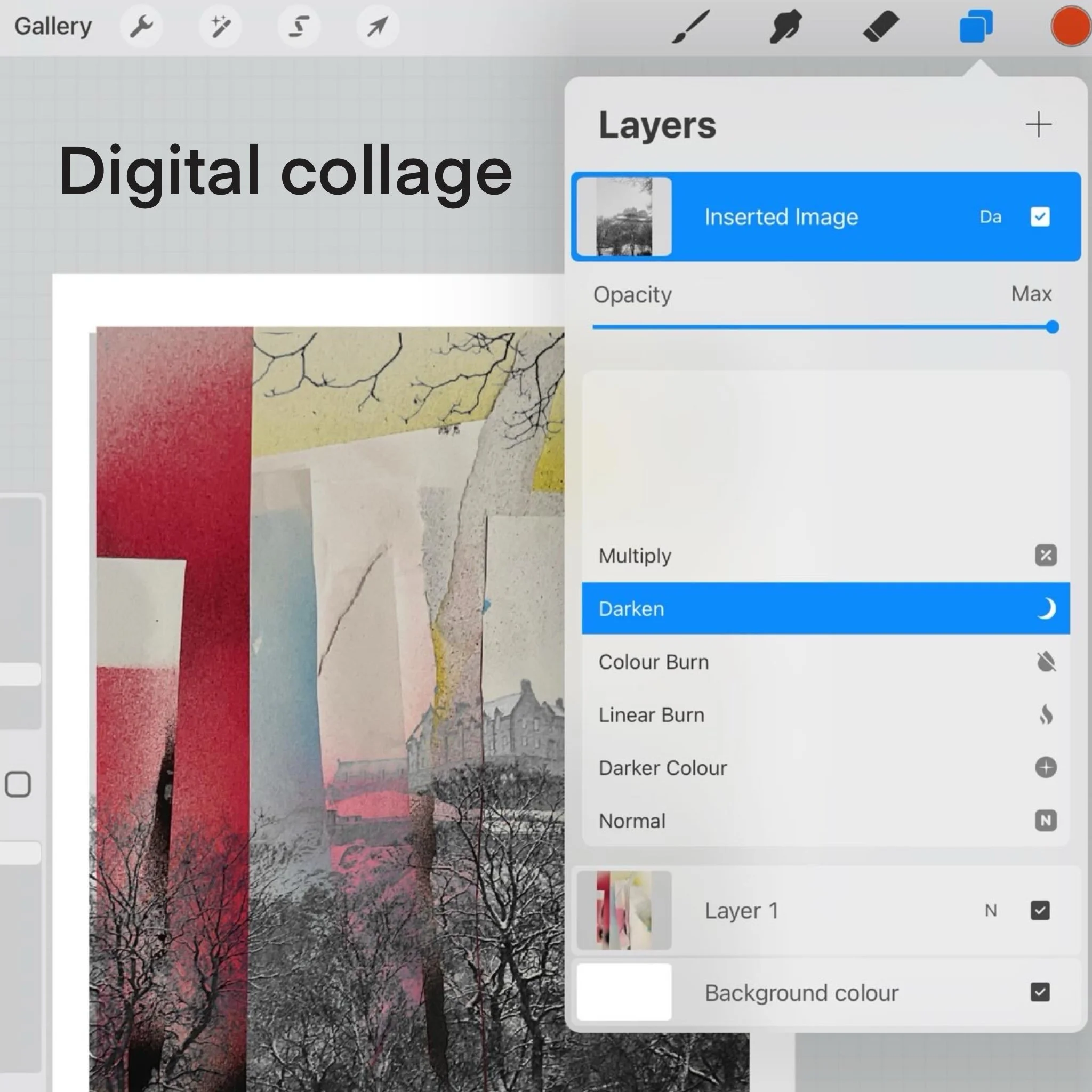Open the Adjustments magic wand menu
1092x1092 pixels.
point(220,26)
